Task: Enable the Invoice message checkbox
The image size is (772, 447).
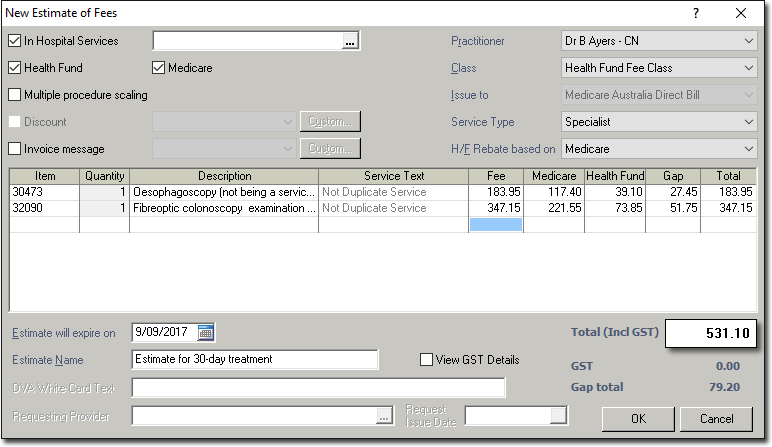Action: pos(15,149)
